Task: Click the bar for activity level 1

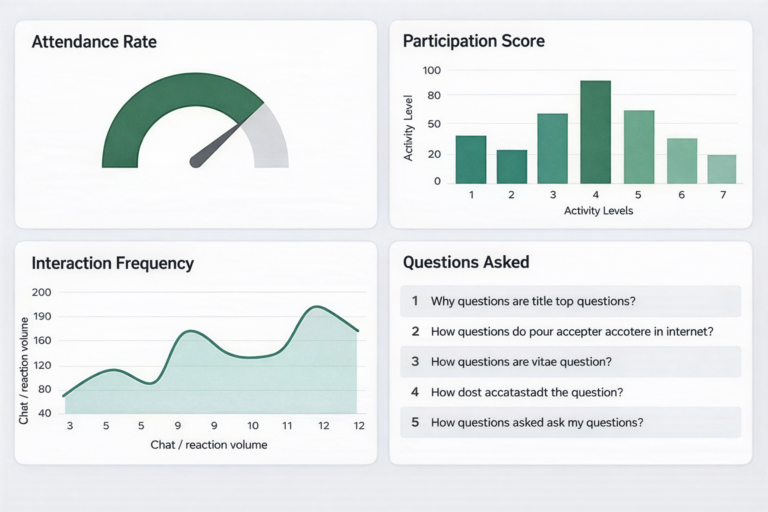Action: pyautogui.click(x=470, y=159)
